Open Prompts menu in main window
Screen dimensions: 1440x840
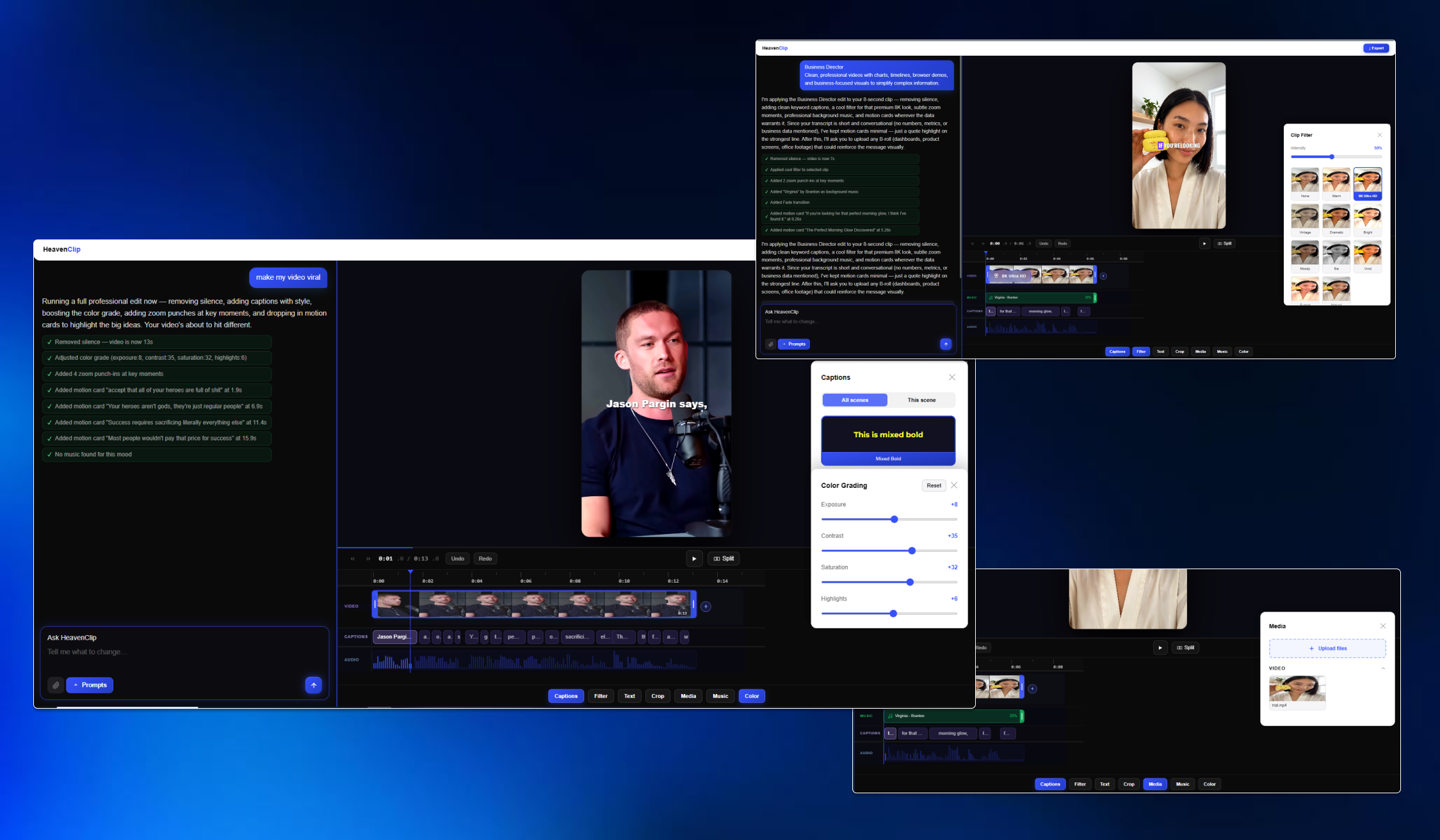click(x=90, y=685)
